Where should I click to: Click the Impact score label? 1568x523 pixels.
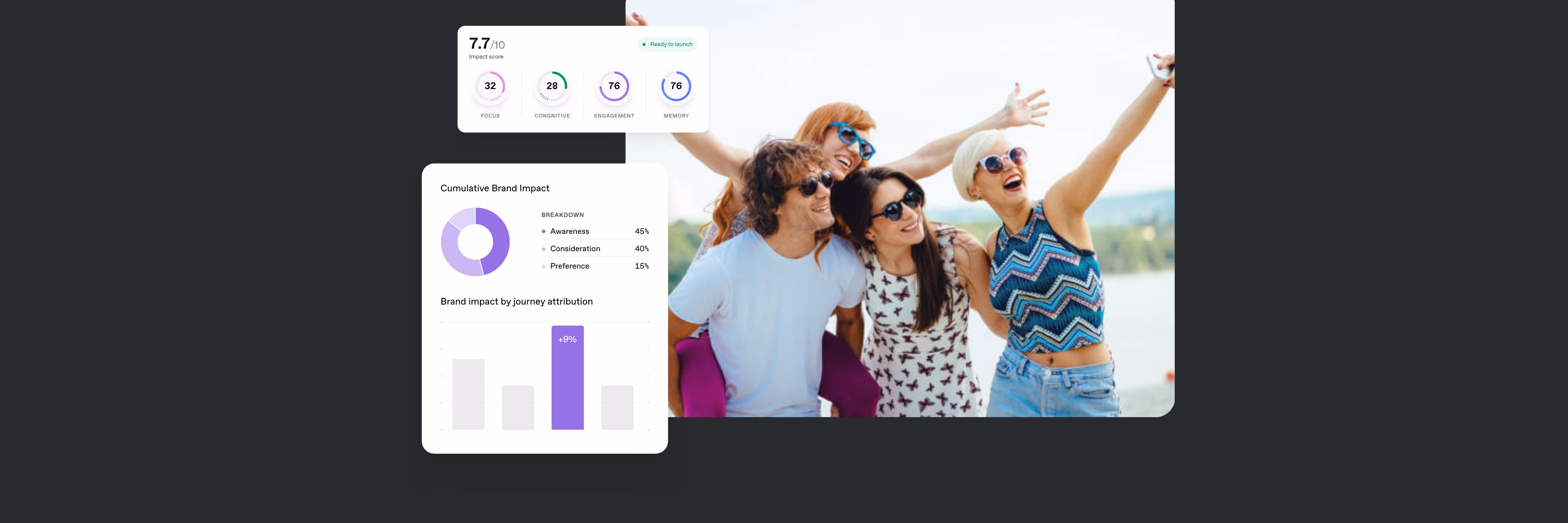486,57
